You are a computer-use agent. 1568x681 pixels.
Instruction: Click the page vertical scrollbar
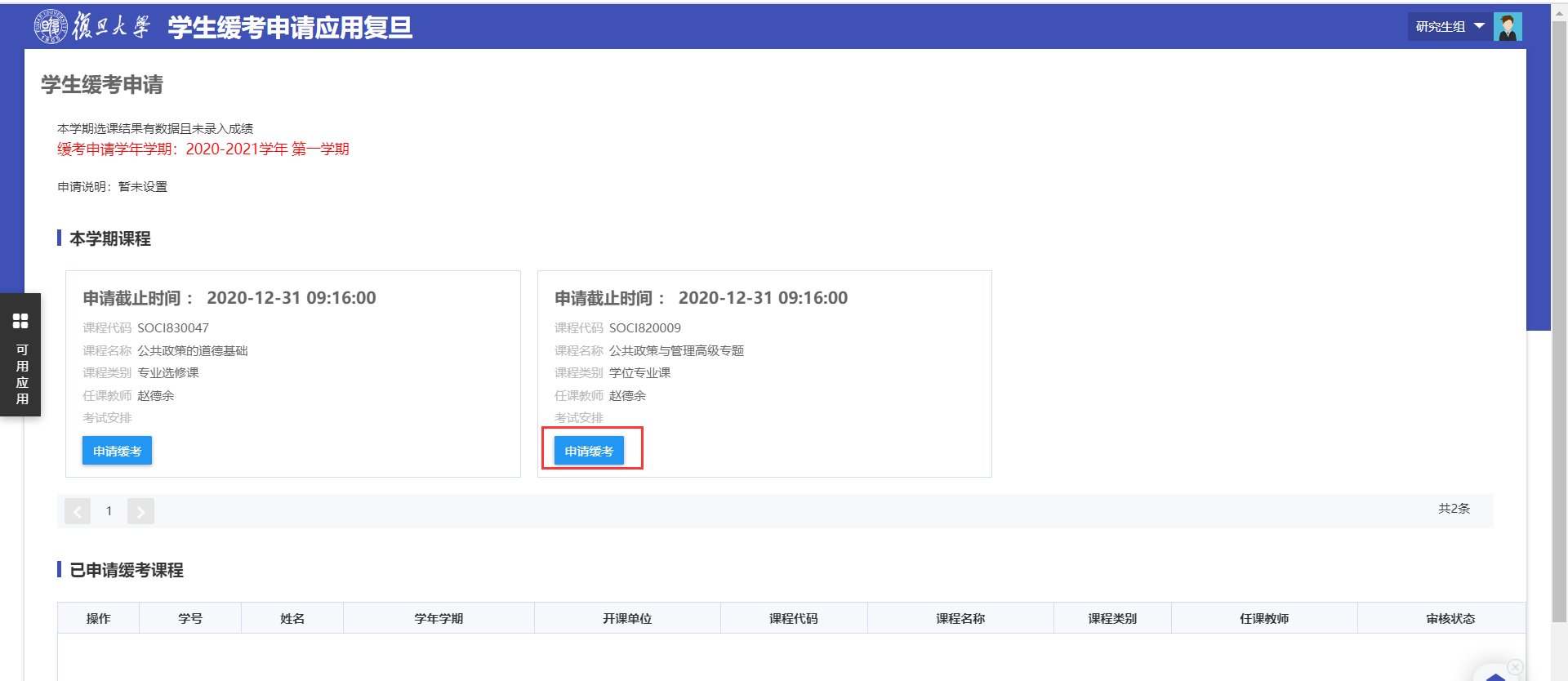pos(1558,327)
